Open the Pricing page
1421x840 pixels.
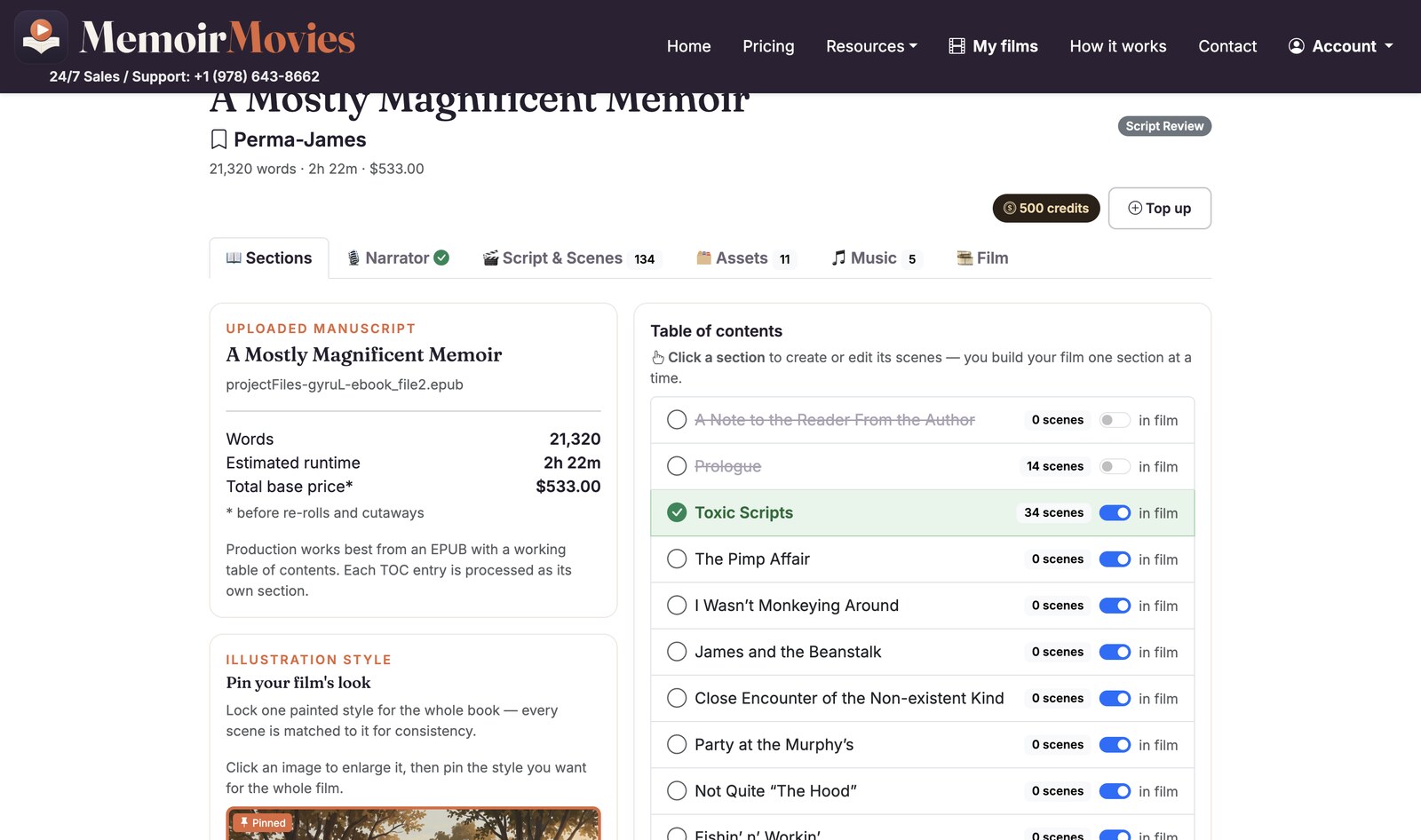point(768,46)
